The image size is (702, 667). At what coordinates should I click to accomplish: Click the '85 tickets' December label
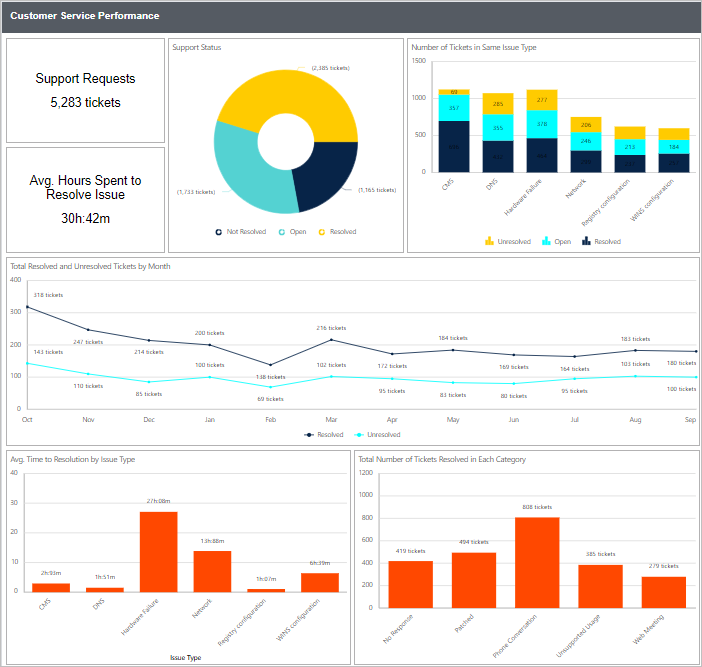pyautogui.click(x=149, y=394)
